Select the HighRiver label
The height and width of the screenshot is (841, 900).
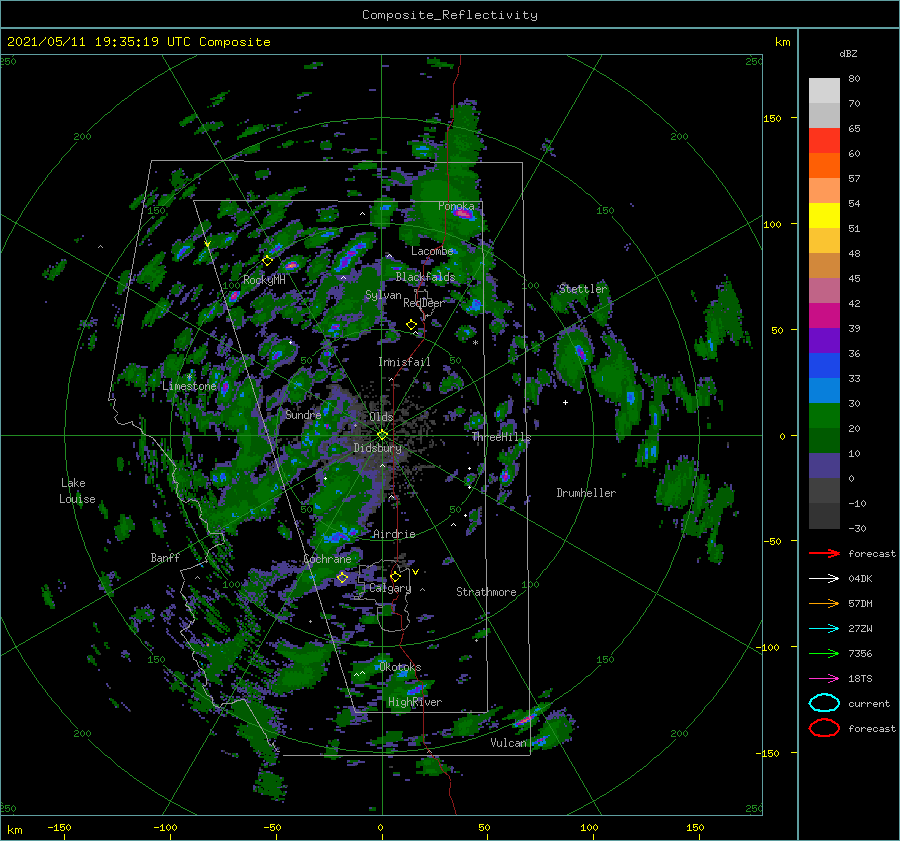point(415,702)
